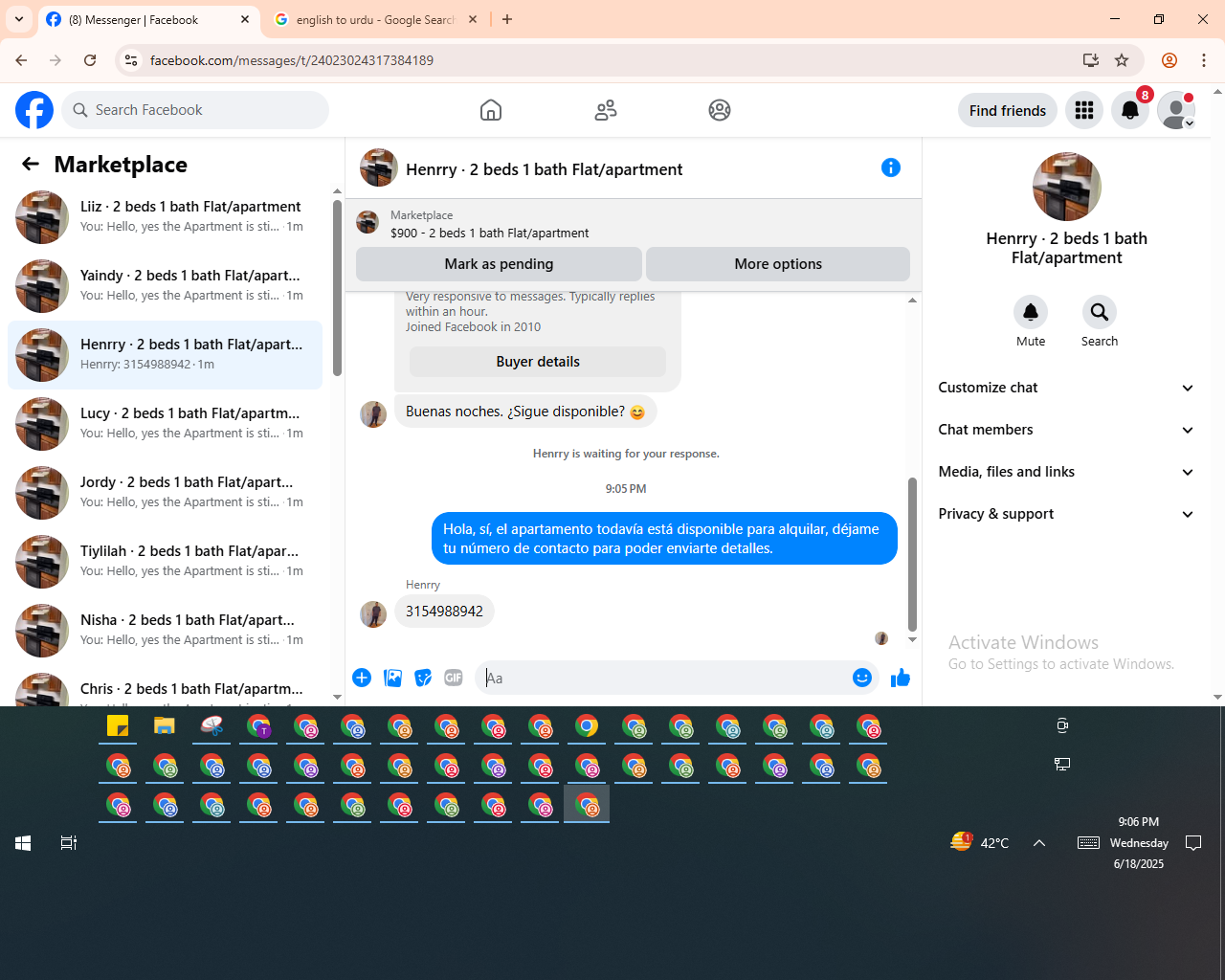
Task: Select the message text 3154988942
Action: click(x=444, y=612)
